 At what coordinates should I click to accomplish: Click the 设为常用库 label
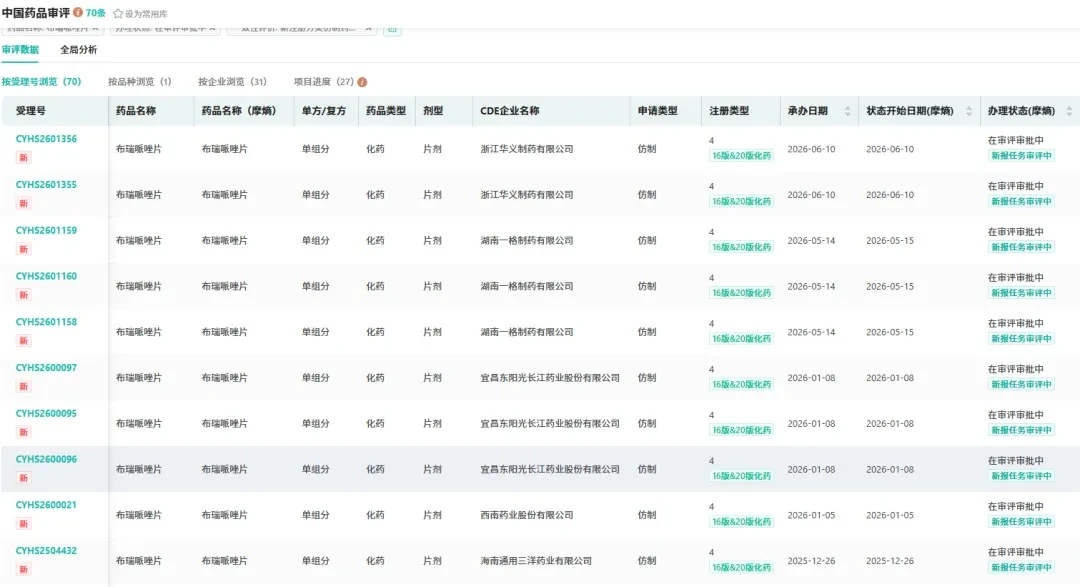(146, 14)
